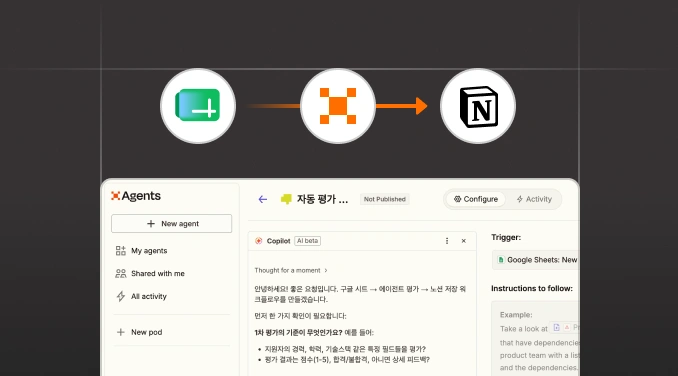Viewport: 678px width, 376px height.
Task: Click the green Sheets-style circle icon
Action: 198,106
